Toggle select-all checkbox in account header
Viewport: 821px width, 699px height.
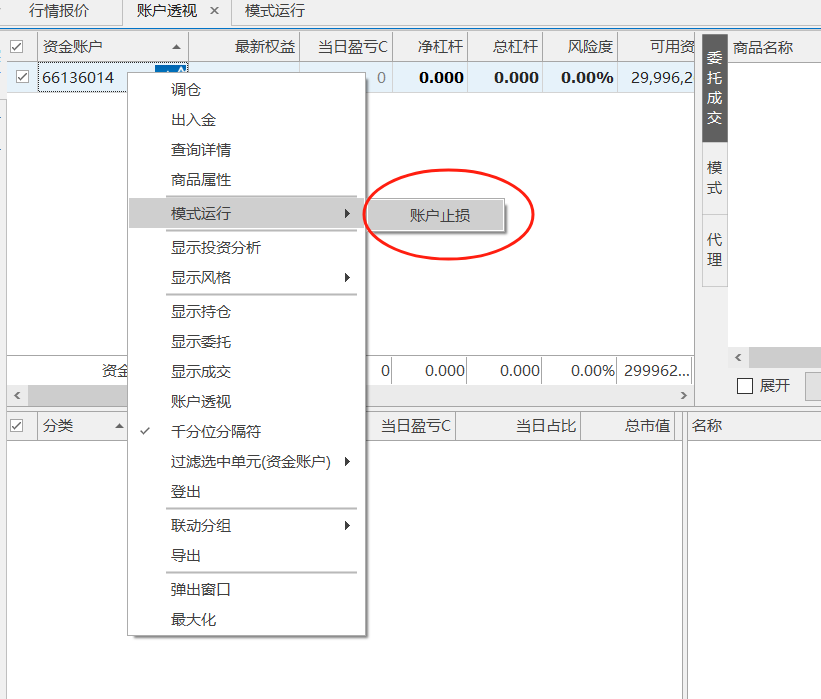coord(17,47)
